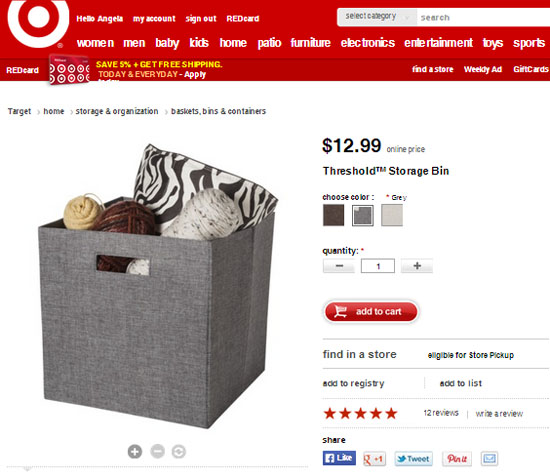Zoom in on the product image
This screenshot has height=473, width=550.
[135, 451]
